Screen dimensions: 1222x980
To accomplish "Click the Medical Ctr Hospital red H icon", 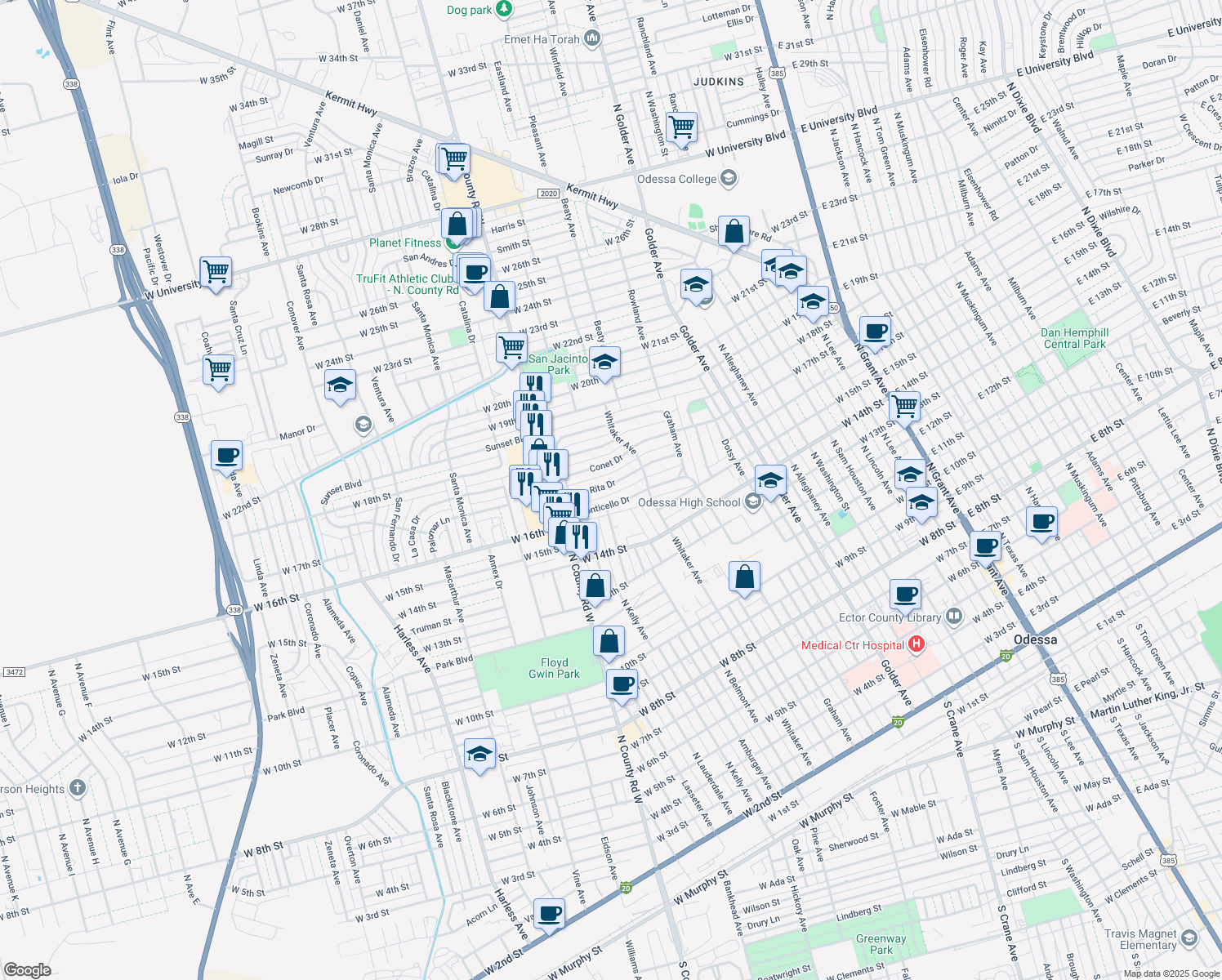I will click(x=917, y=645).
